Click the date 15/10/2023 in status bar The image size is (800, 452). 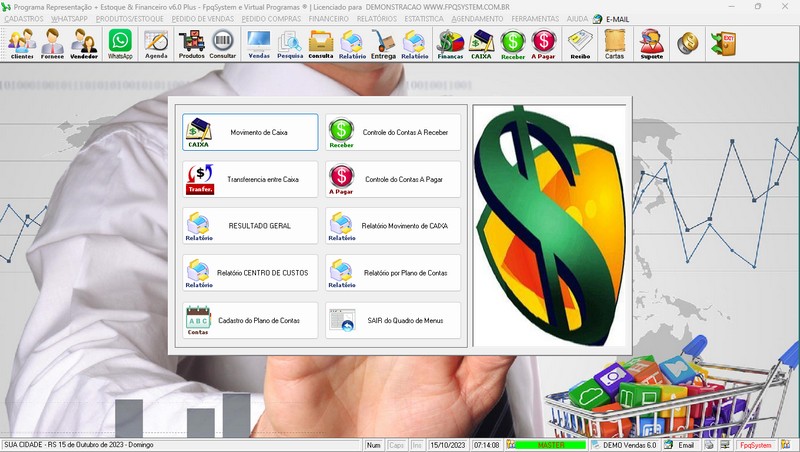pos(447,445)
